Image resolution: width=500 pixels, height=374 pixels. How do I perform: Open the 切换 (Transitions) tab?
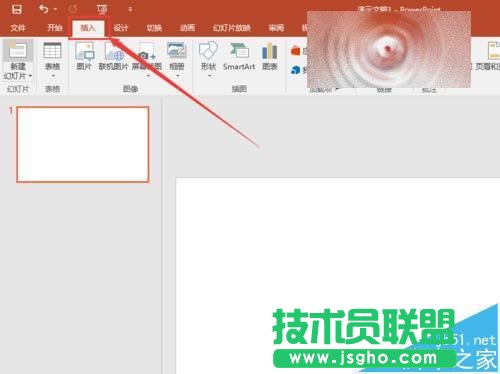pyautogui.click(x=154, y=28)
